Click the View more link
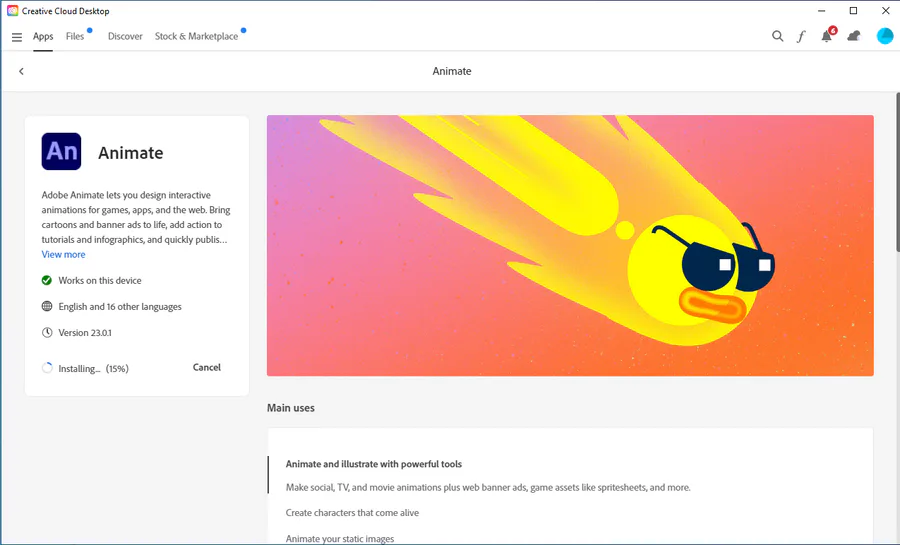Image resolution: width=900 pixels, height=545 pixels. tap(63, 254)
